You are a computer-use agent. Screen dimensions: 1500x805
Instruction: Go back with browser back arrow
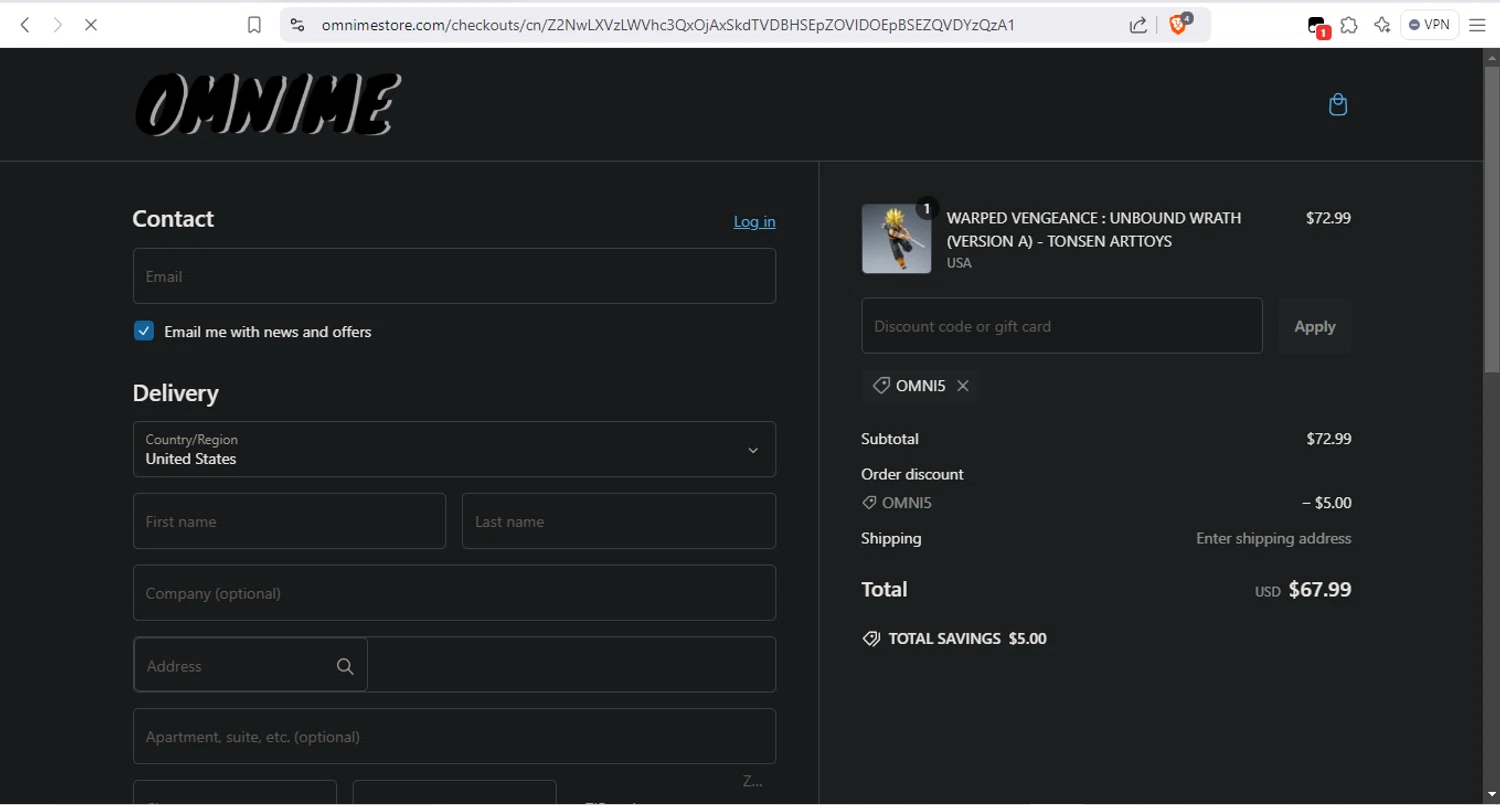point(25,25)
